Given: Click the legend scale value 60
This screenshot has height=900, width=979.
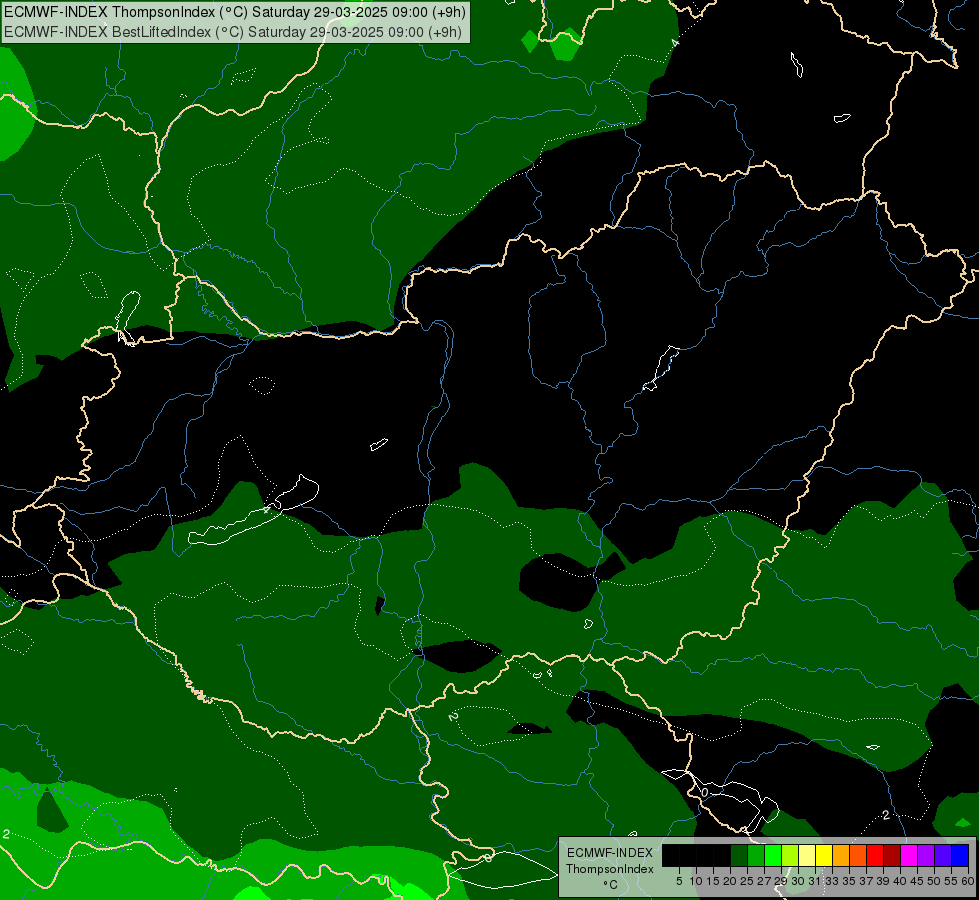Looking at the screenshot, I should click(968, 881).
